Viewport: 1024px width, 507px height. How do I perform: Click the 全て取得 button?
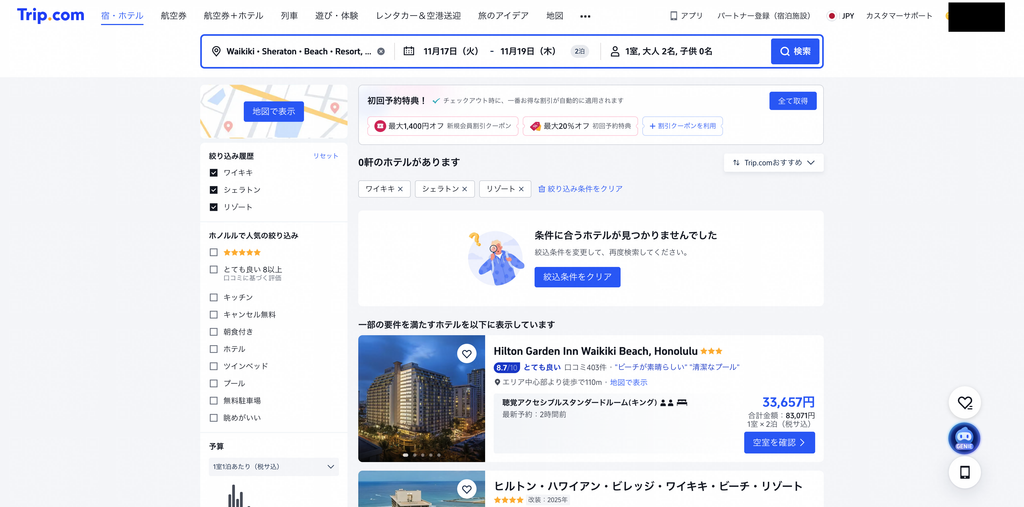793,101
